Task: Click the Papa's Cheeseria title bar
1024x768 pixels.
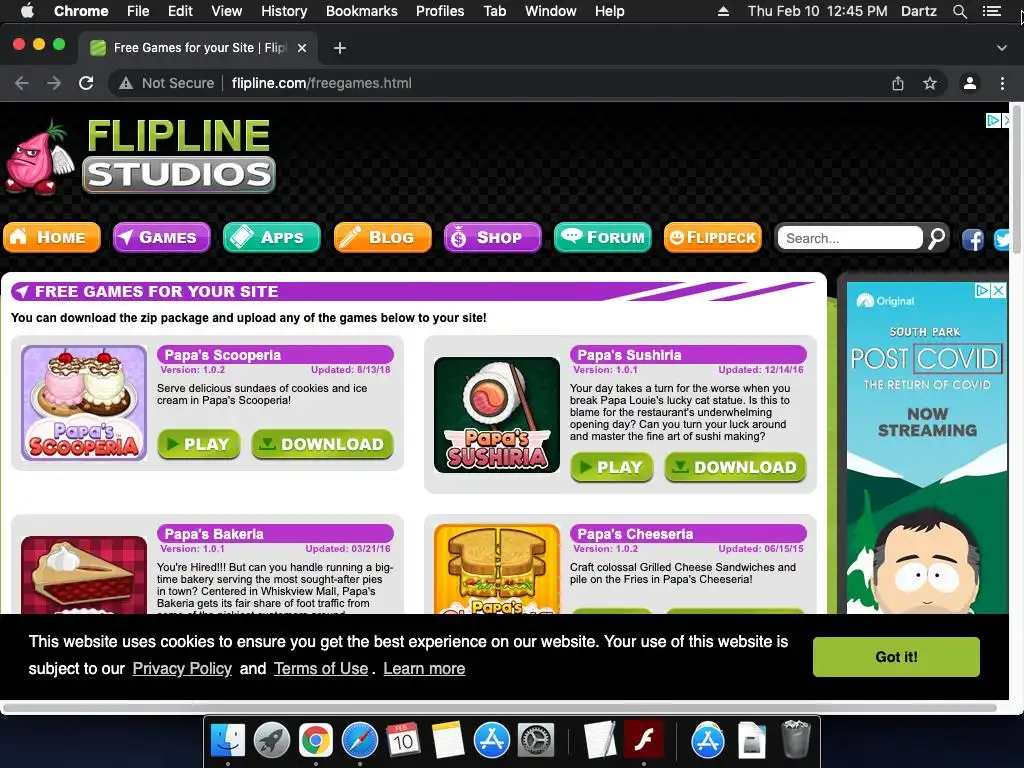Action: tap(688, 534)
